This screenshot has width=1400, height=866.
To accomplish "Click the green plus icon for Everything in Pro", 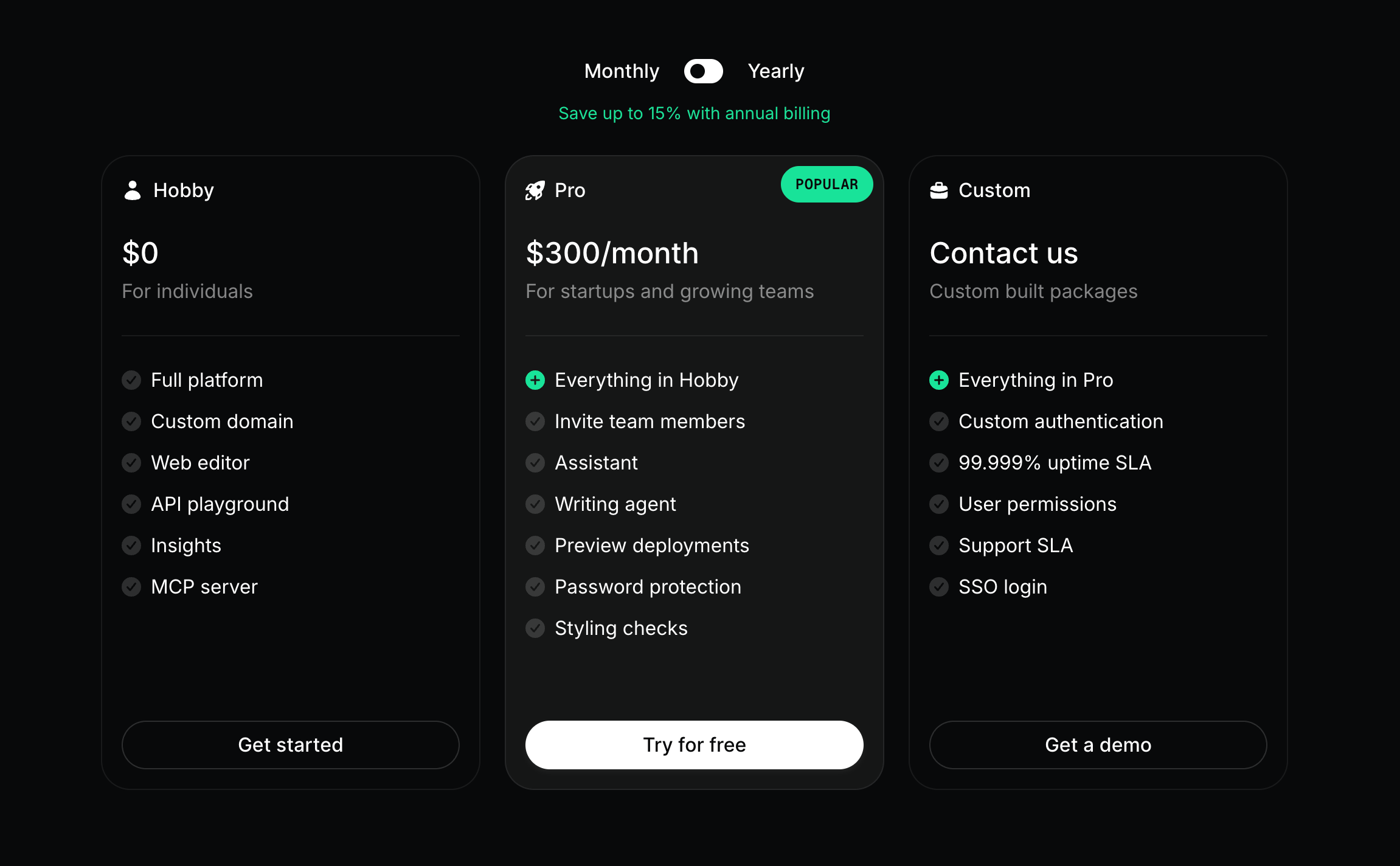I will pos(939,379).
